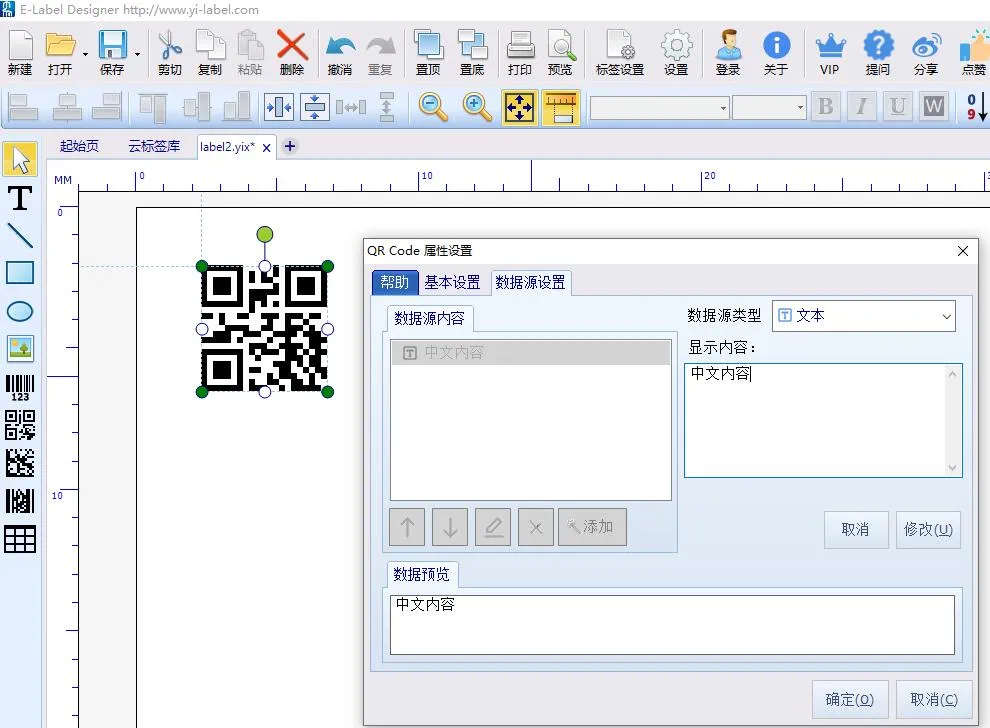Bring object to front with 置顶
This screenshot has height=728, width=990.
tap(428, 52)
